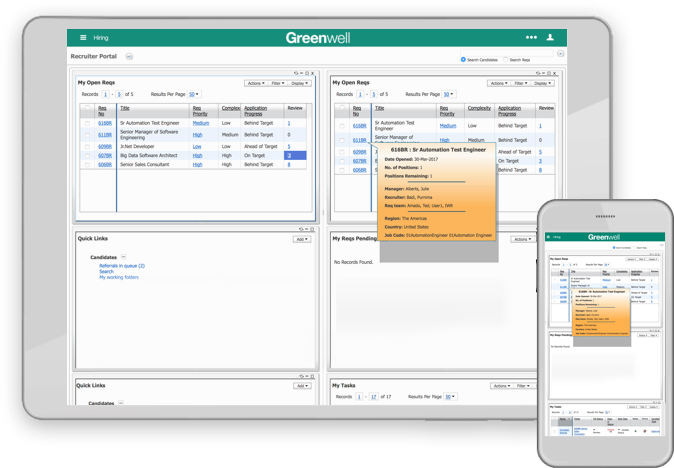Open req 616BR link in left table
The height and width of the screenshot is (468, 674).
[x=105, y=123]
